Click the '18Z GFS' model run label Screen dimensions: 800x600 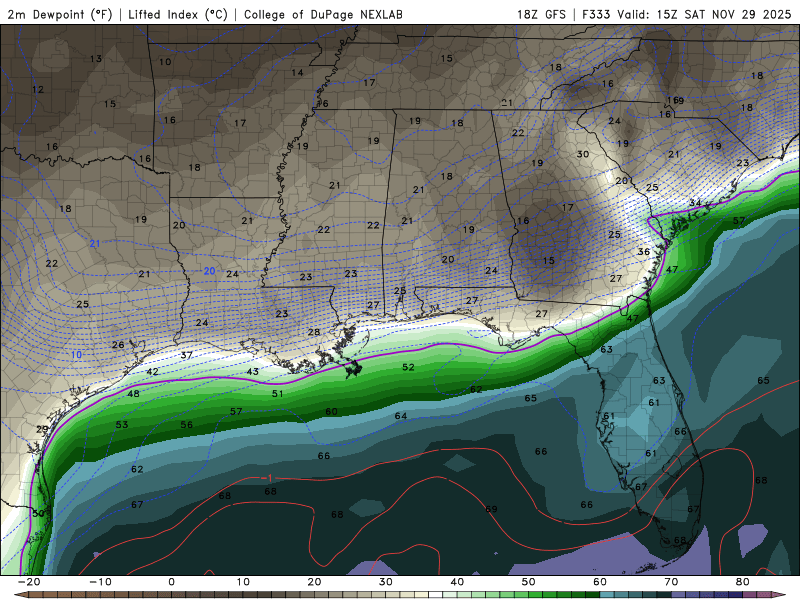[541, 14]
